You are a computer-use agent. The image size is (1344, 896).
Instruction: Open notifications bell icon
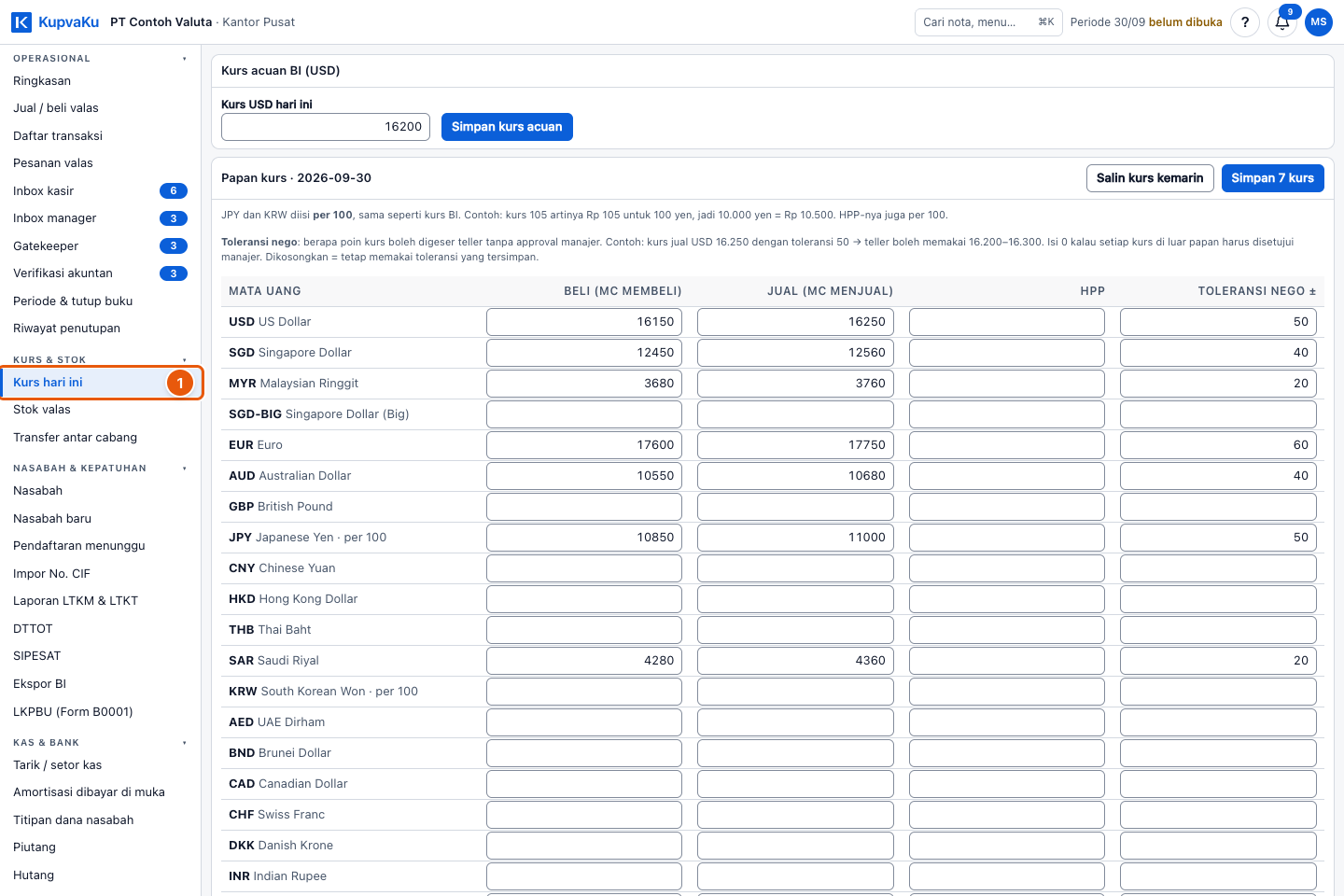click(x=1282, y=22)
